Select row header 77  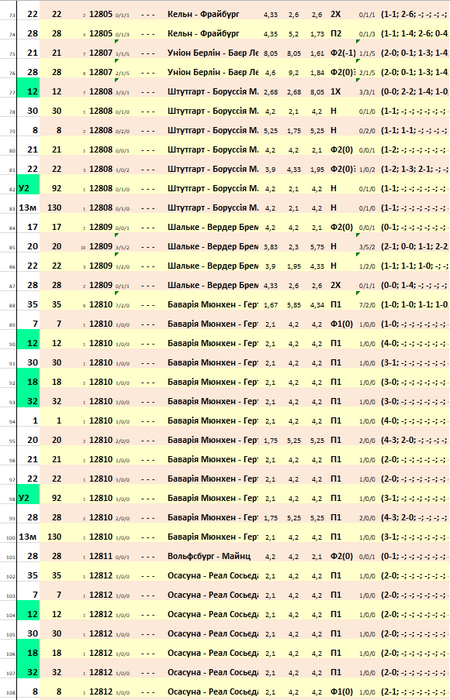12,92
